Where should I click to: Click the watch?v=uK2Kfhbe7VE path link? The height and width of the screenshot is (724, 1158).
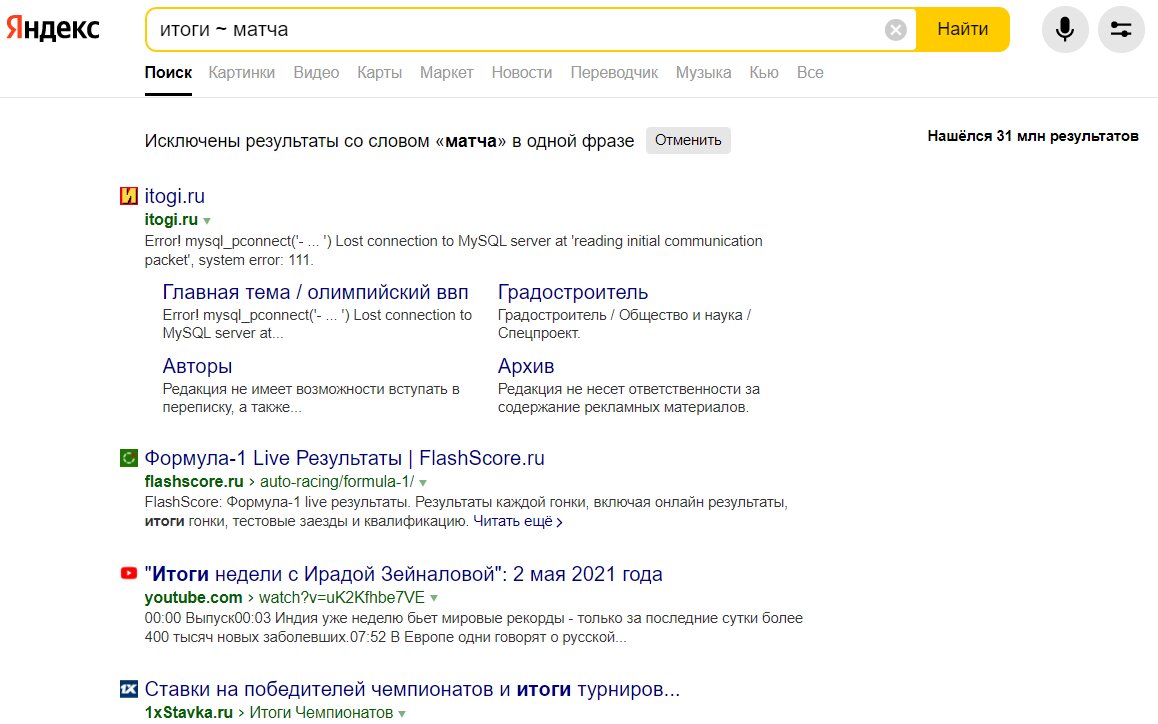pyautogui.click(x=342, y=597)
